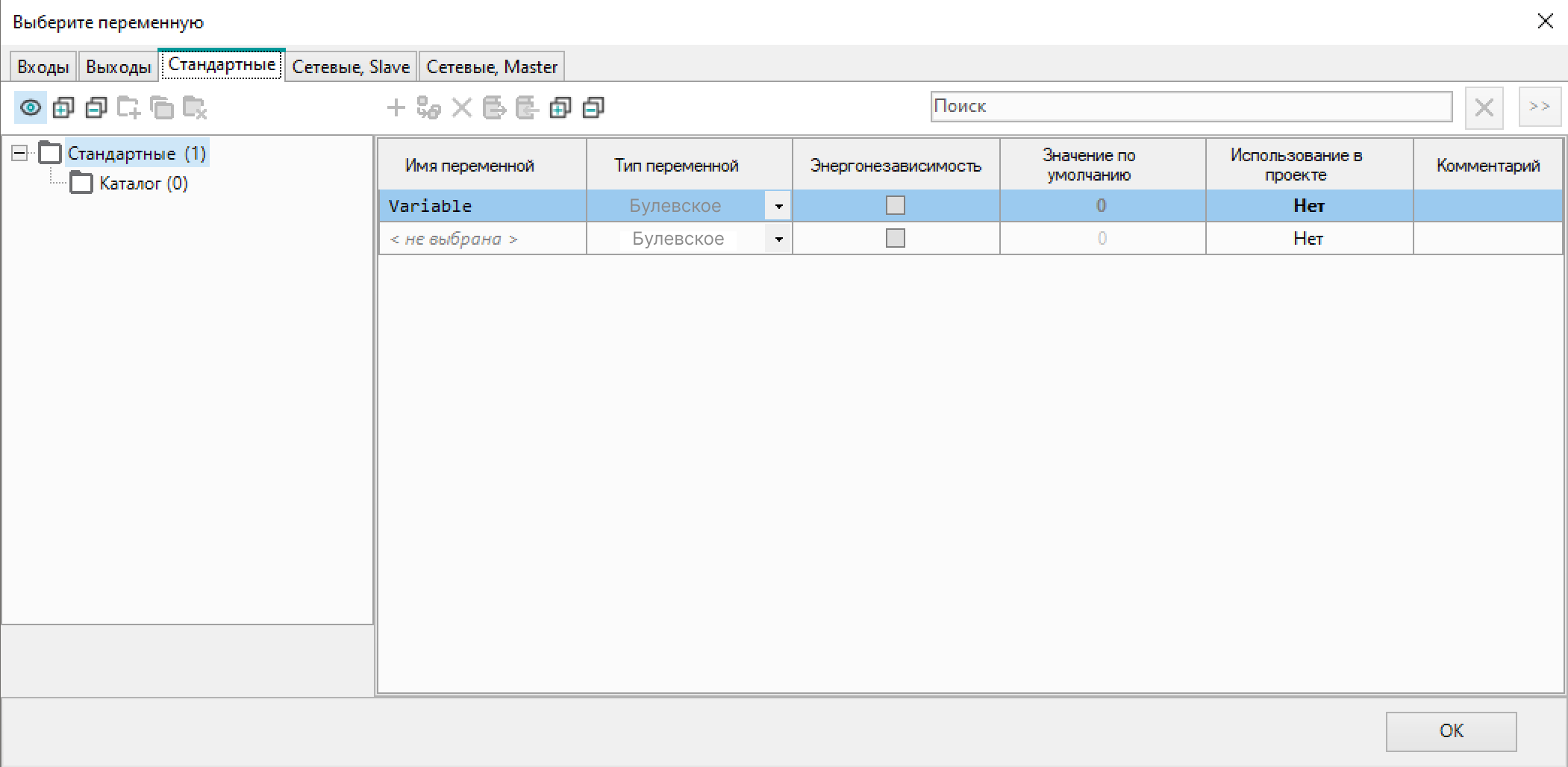1568x767 pixels.
Task: Click the delete folder icon
Action: 194,108
